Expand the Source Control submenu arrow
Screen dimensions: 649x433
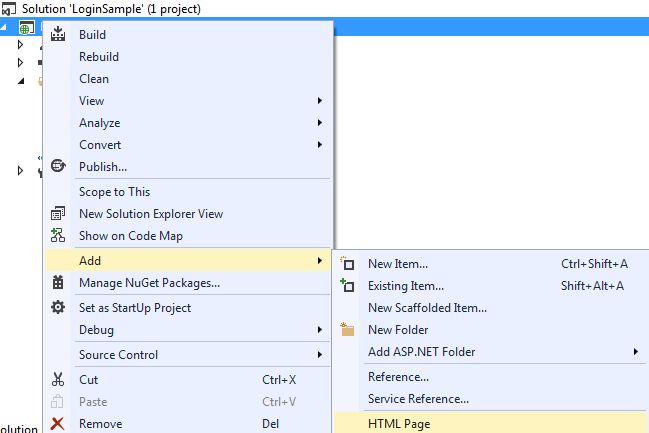pyautogui.click(x=320, y=355)
